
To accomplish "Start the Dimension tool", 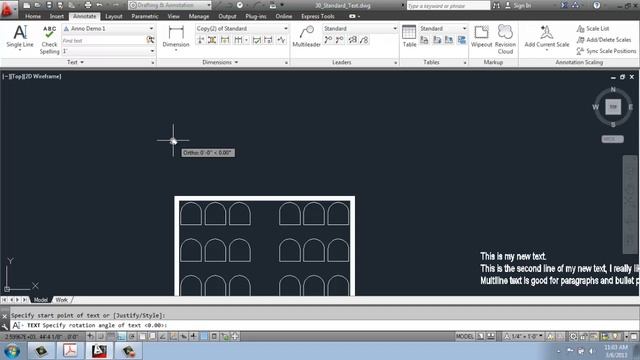I will [x=176, y=37].
